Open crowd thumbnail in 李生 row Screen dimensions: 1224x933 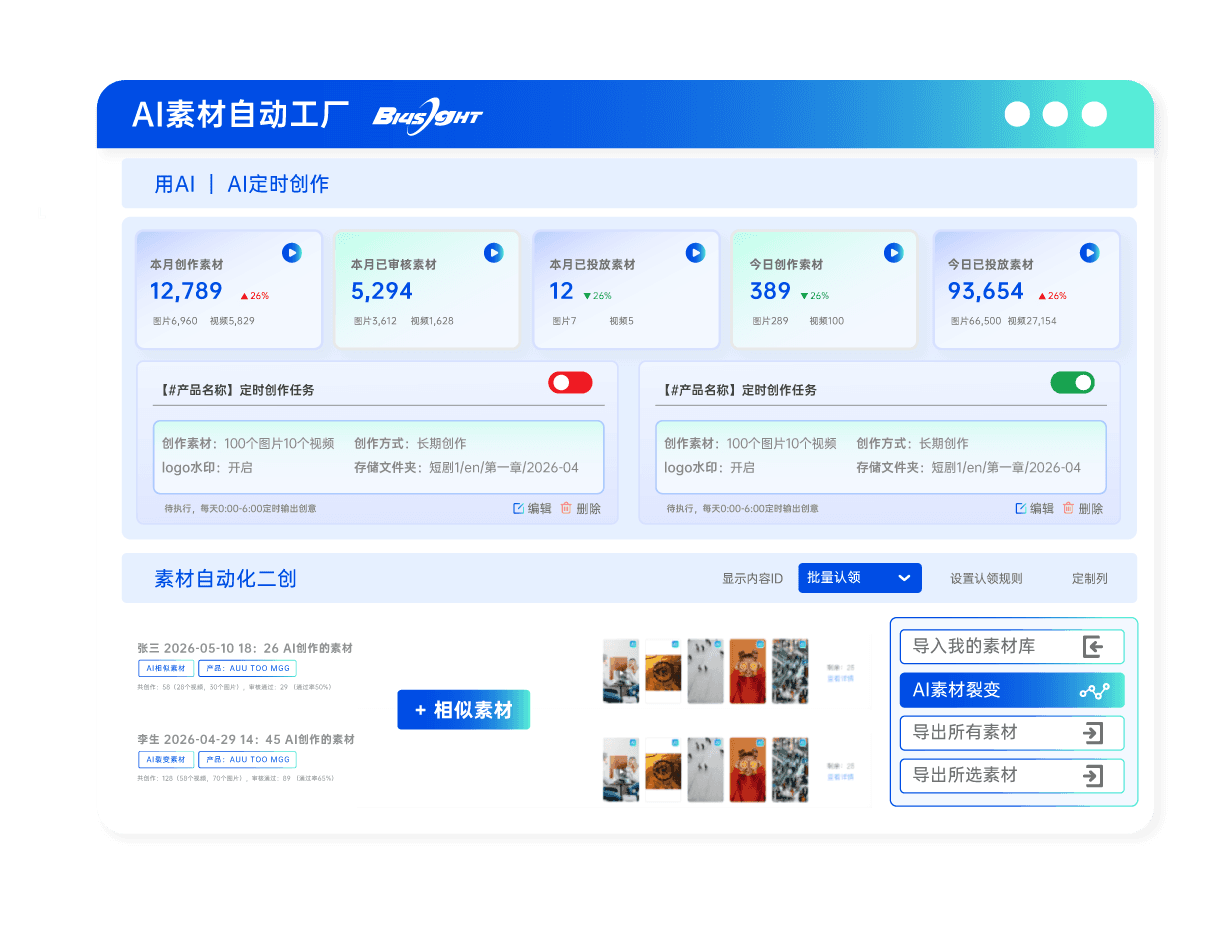(x=790, y=769)
